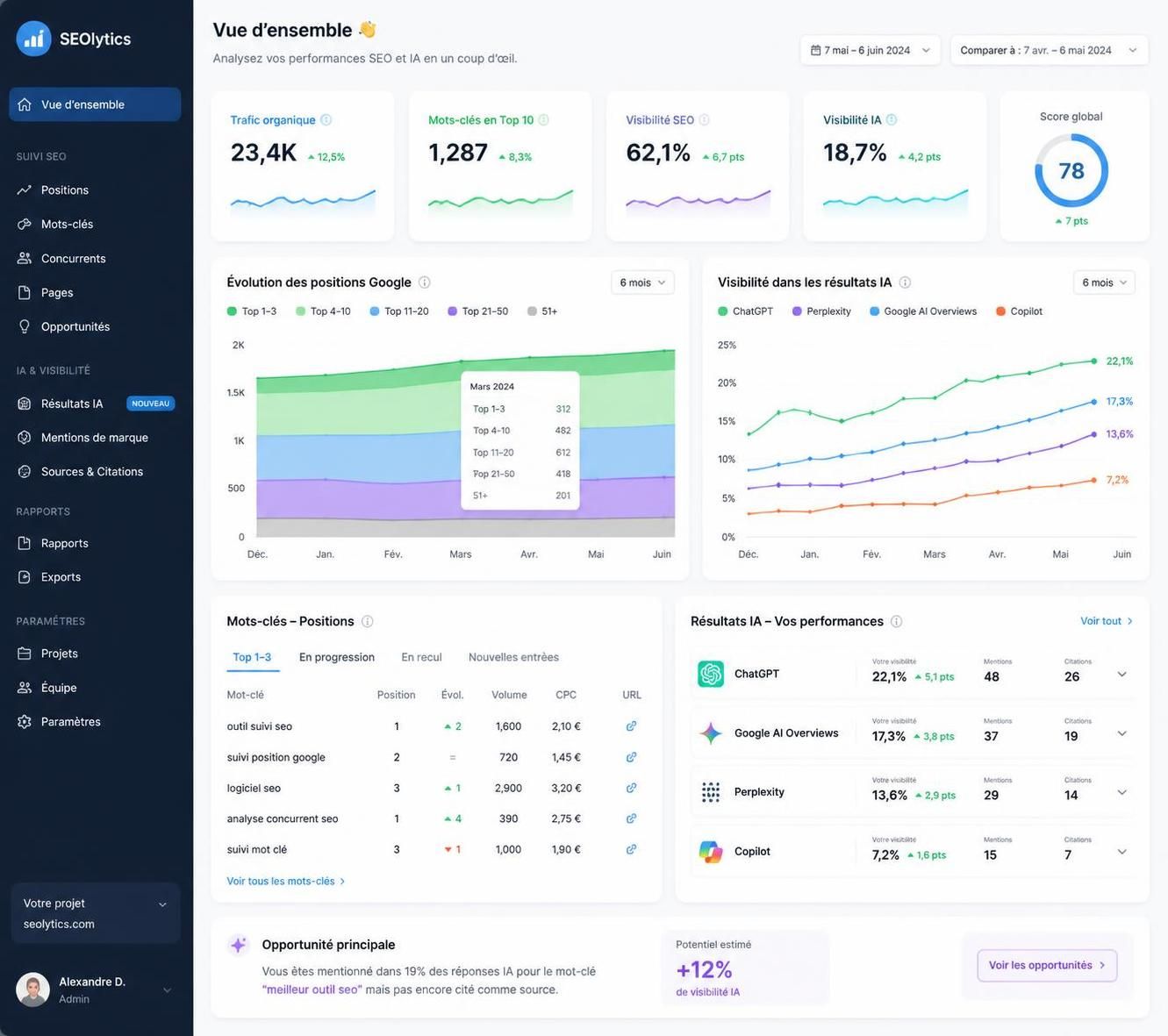Open URL link for logiciel seo
This screenshot has height=1036, width=1168.
tap(631, 788)
